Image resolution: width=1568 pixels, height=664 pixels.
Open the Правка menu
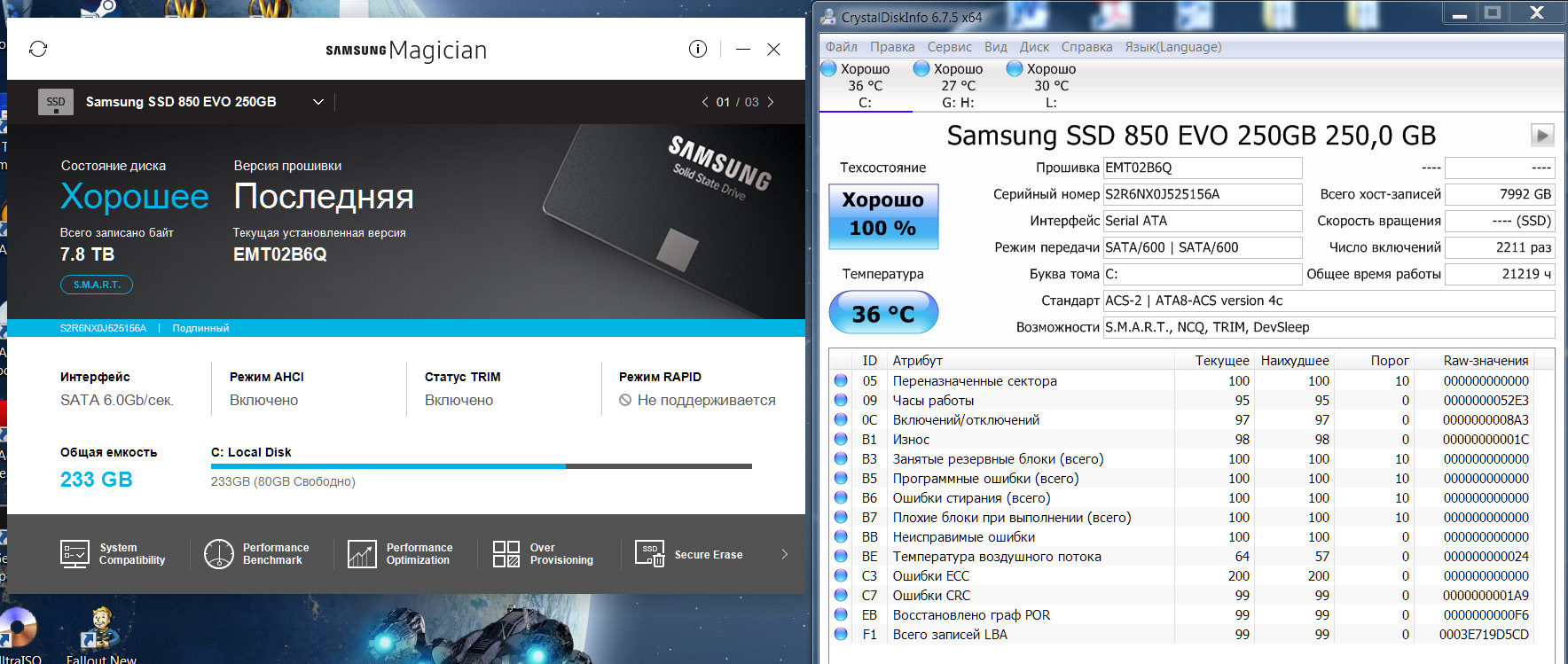click(892, 47)
